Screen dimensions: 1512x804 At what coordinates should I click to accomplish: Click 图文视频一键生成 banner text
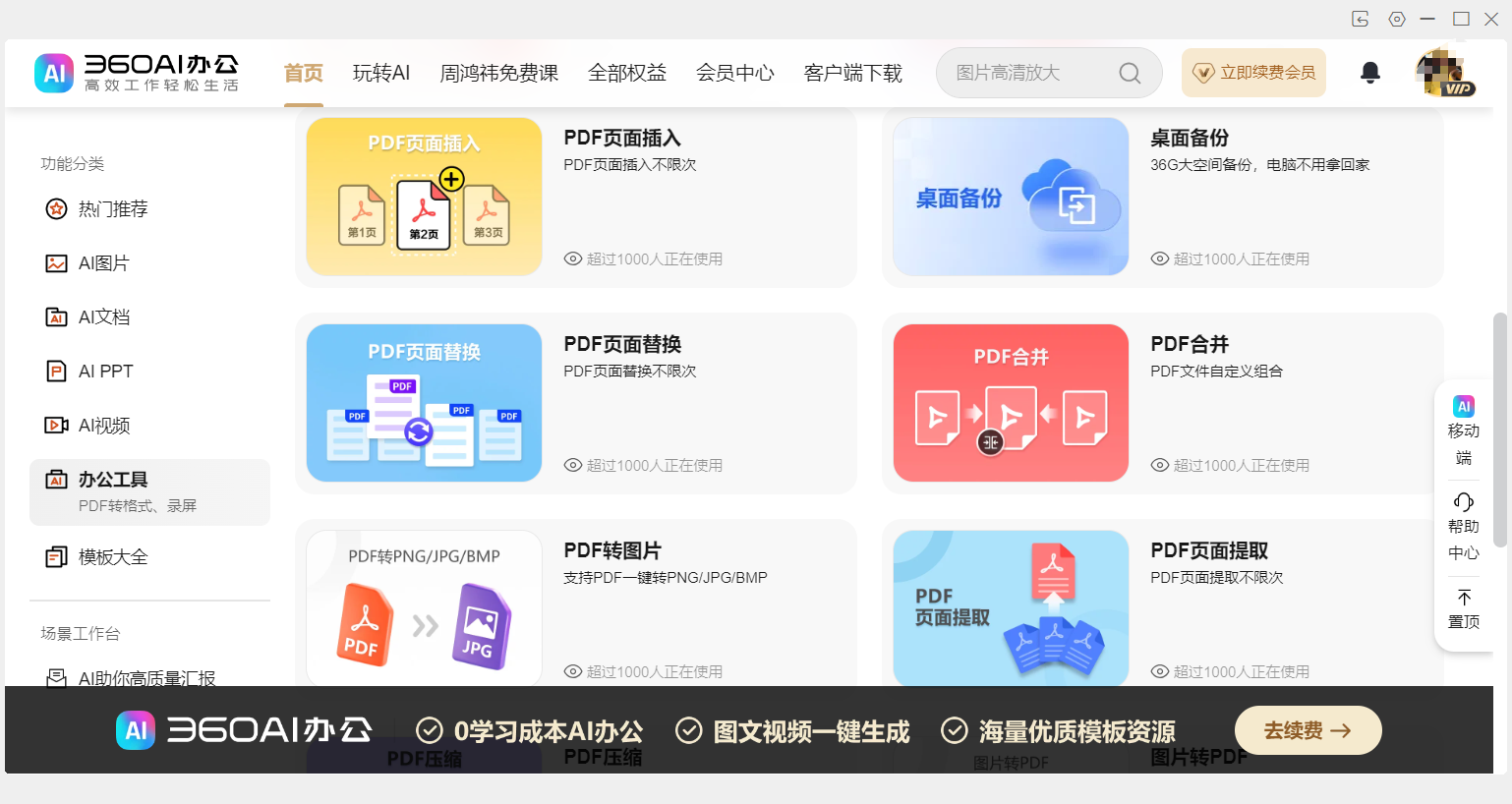coord(811,731)
